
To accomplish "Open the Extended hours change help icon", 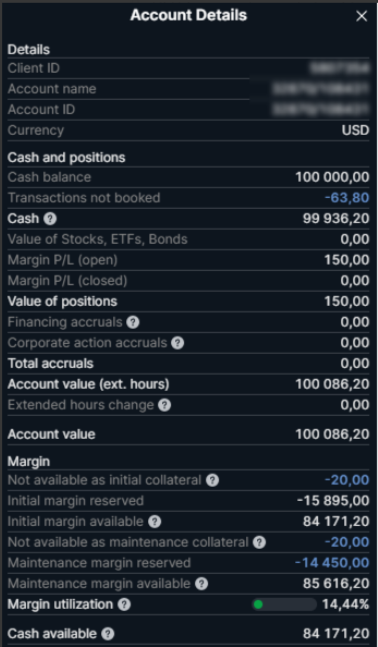I will [x=164, y=405].
